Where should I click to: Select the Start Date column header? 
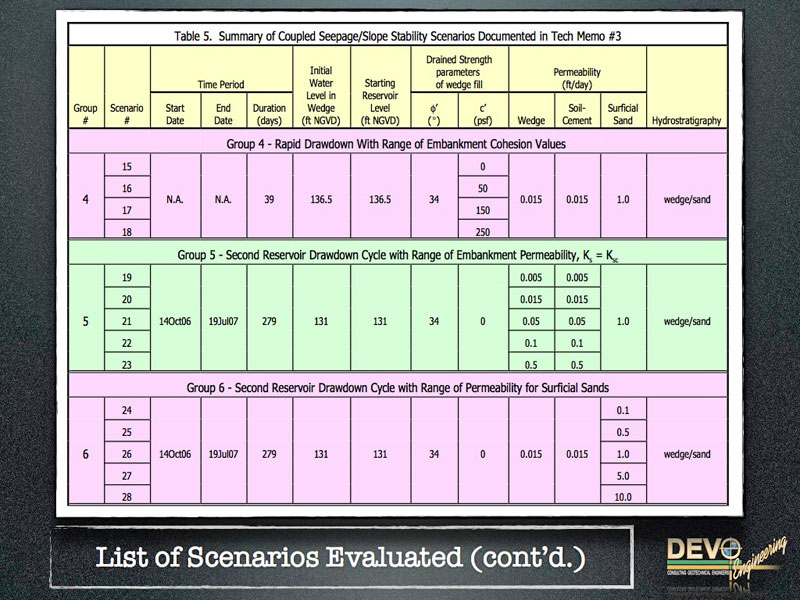[x=174, y=114]
